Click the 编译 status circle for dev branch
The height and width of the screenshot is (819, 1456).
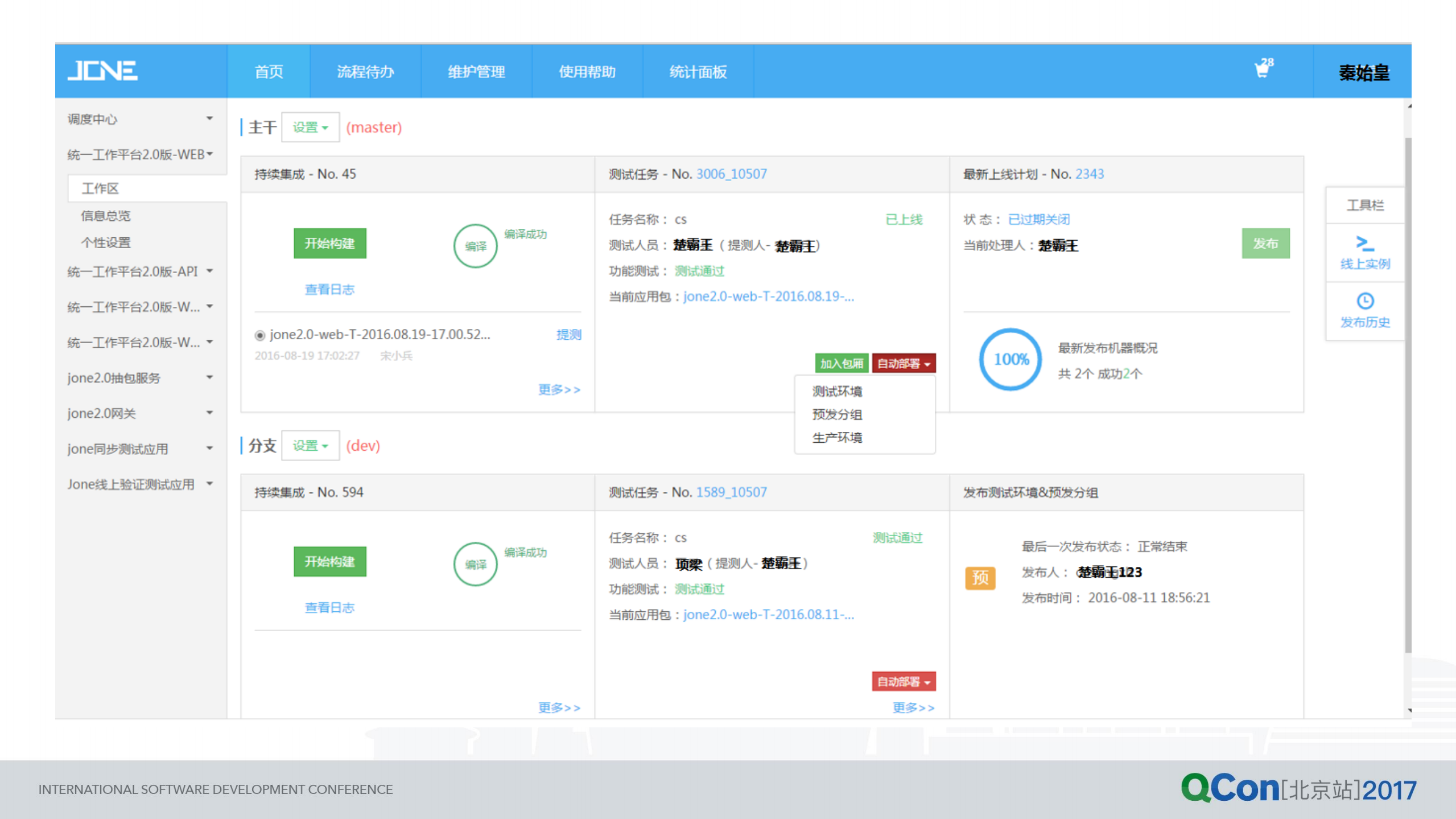pos(475,564)
